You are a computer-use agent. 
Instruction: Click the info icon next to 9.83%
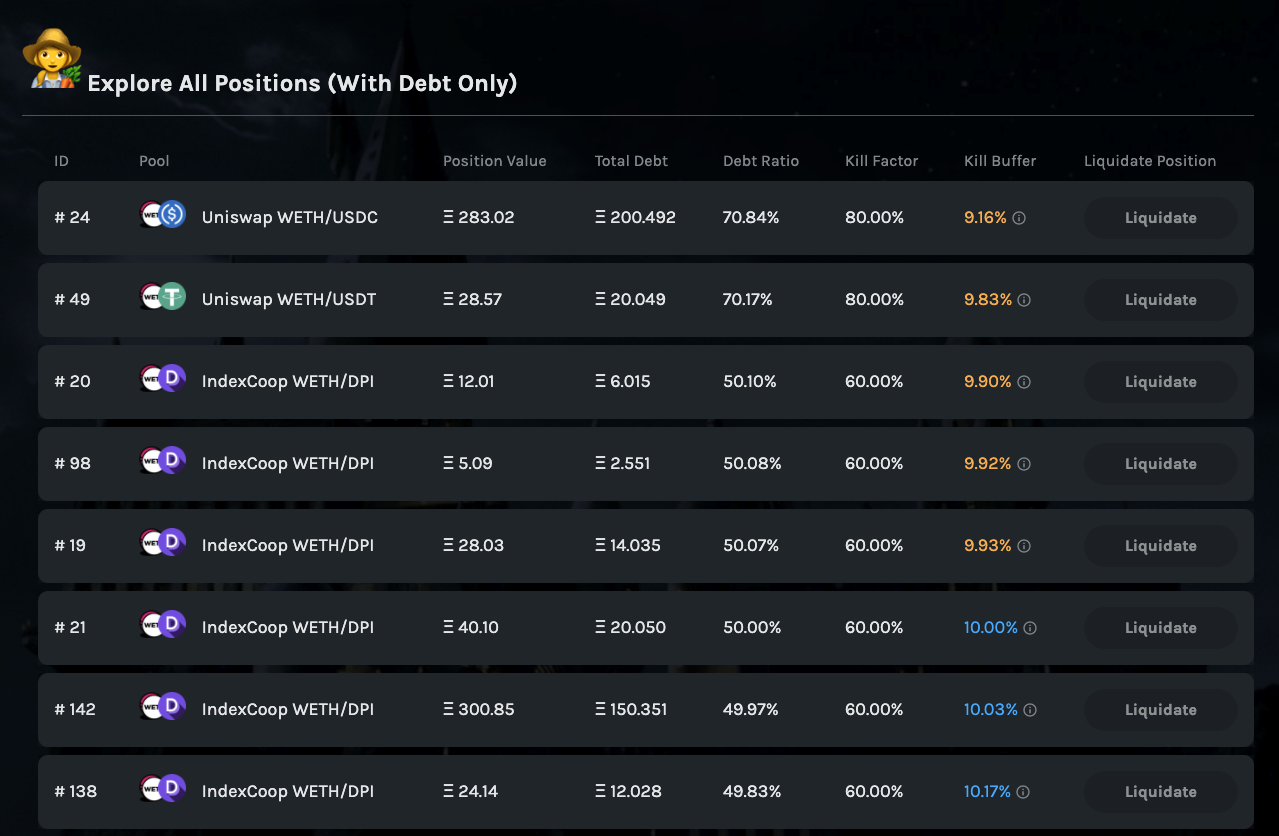1024,300
